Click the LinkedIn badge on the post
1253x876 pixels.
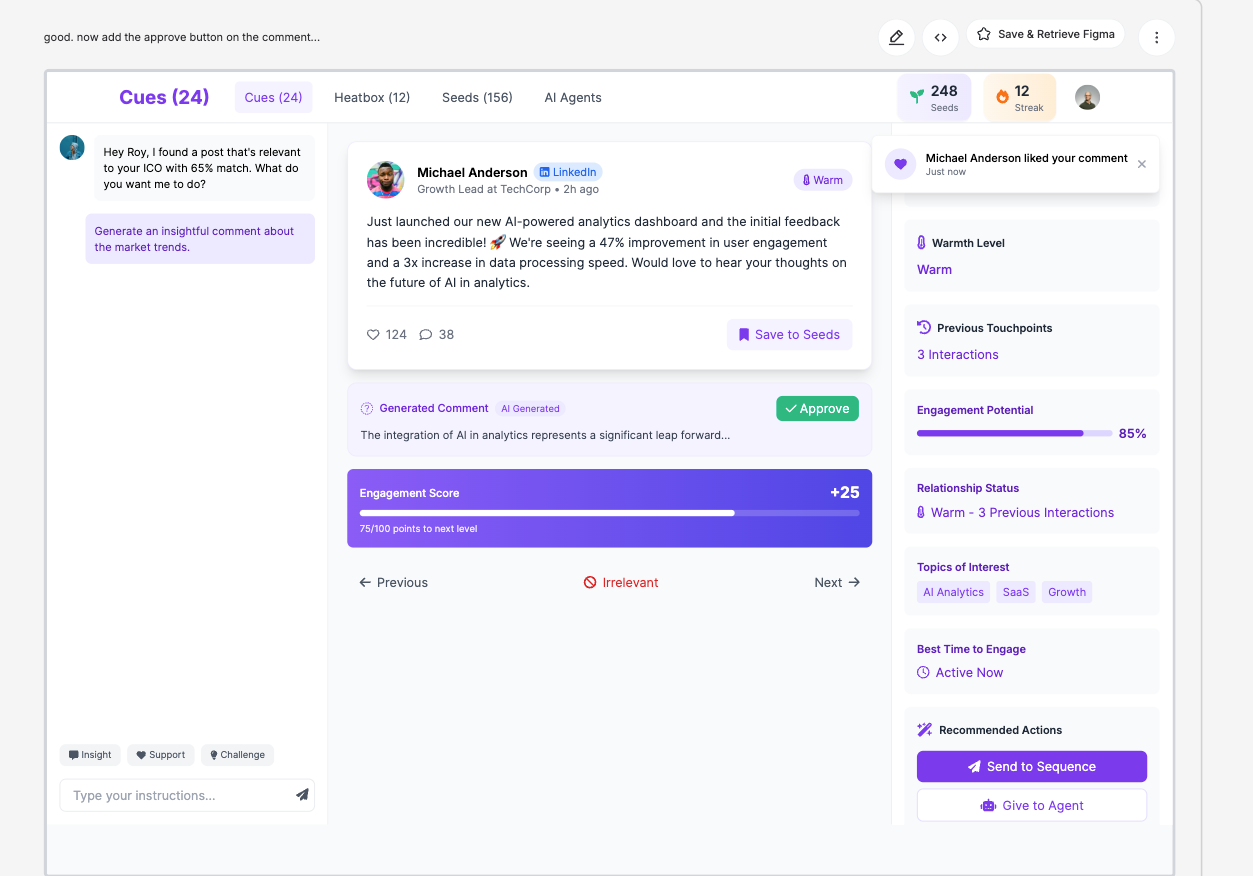point(567,172)
